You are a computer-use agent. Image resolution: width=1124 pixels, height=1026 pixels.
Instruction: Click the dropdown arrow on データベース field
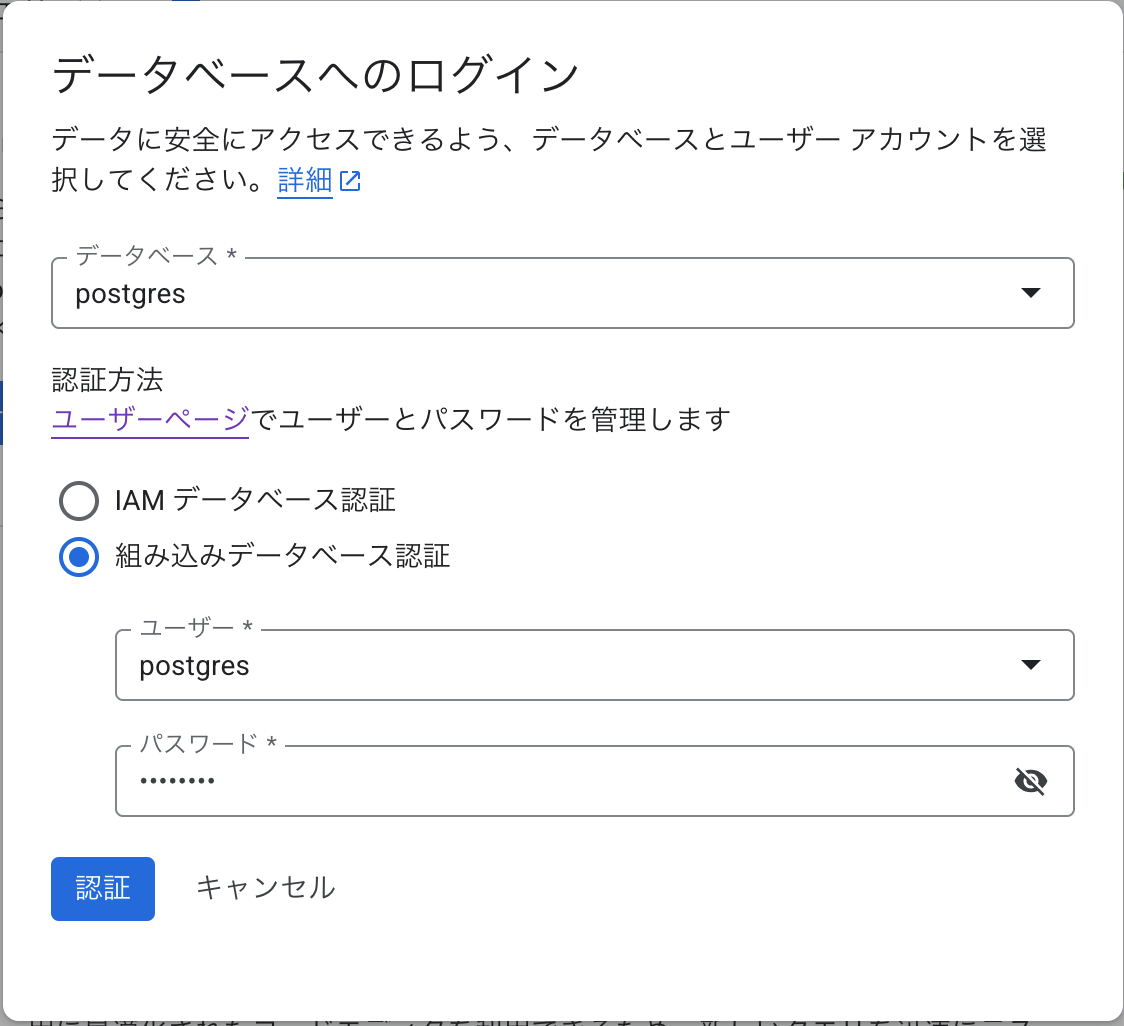pyautogui.click(x=1031, y=293)
